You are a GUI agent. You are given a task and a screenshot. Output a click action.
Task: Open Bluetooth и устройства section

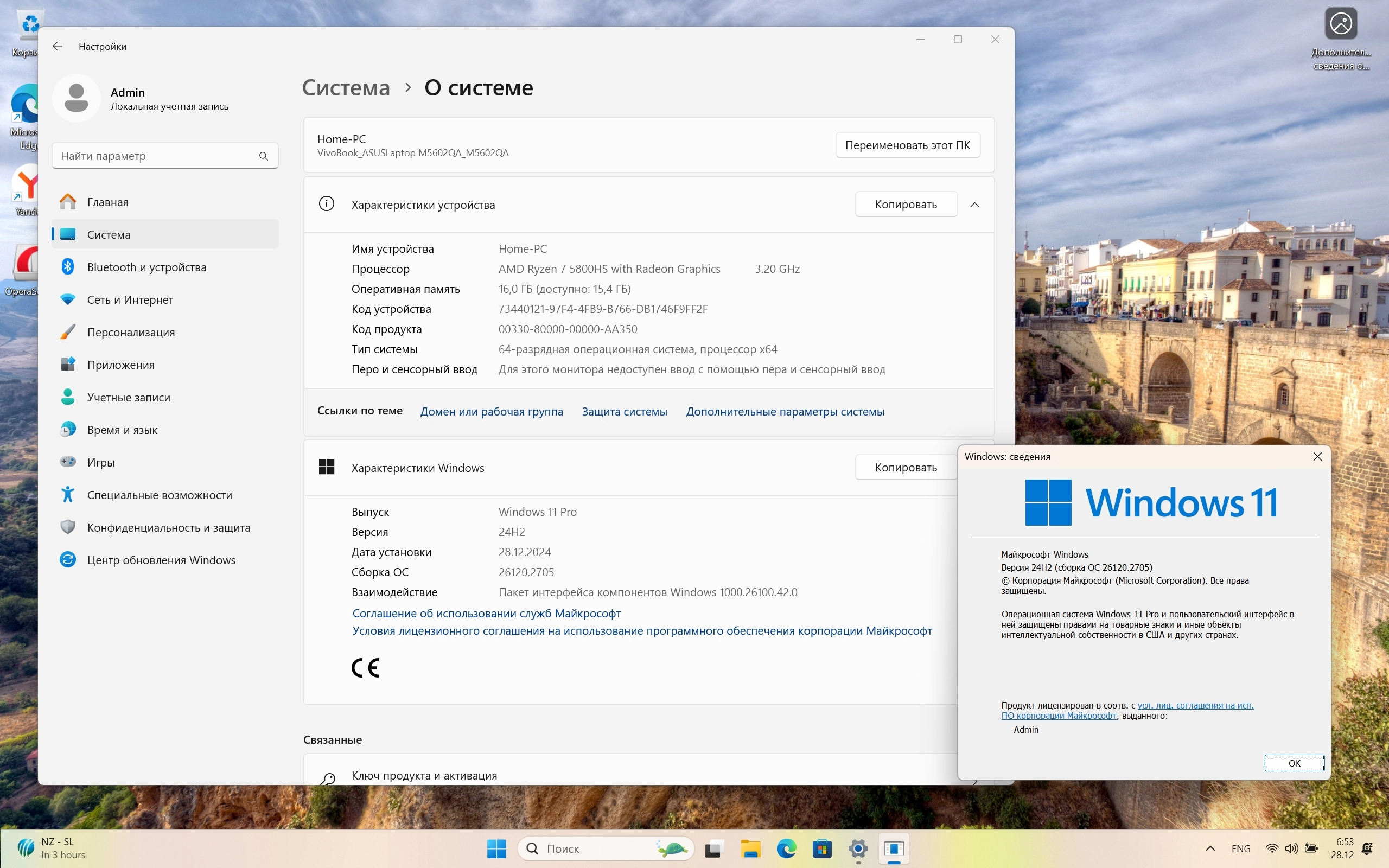pos(146,267)
